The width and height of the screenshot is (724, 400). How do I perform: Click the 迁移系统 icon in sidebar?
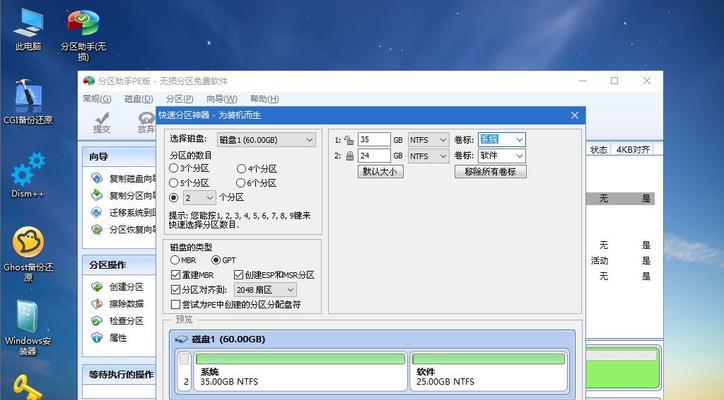coord(97,212)
